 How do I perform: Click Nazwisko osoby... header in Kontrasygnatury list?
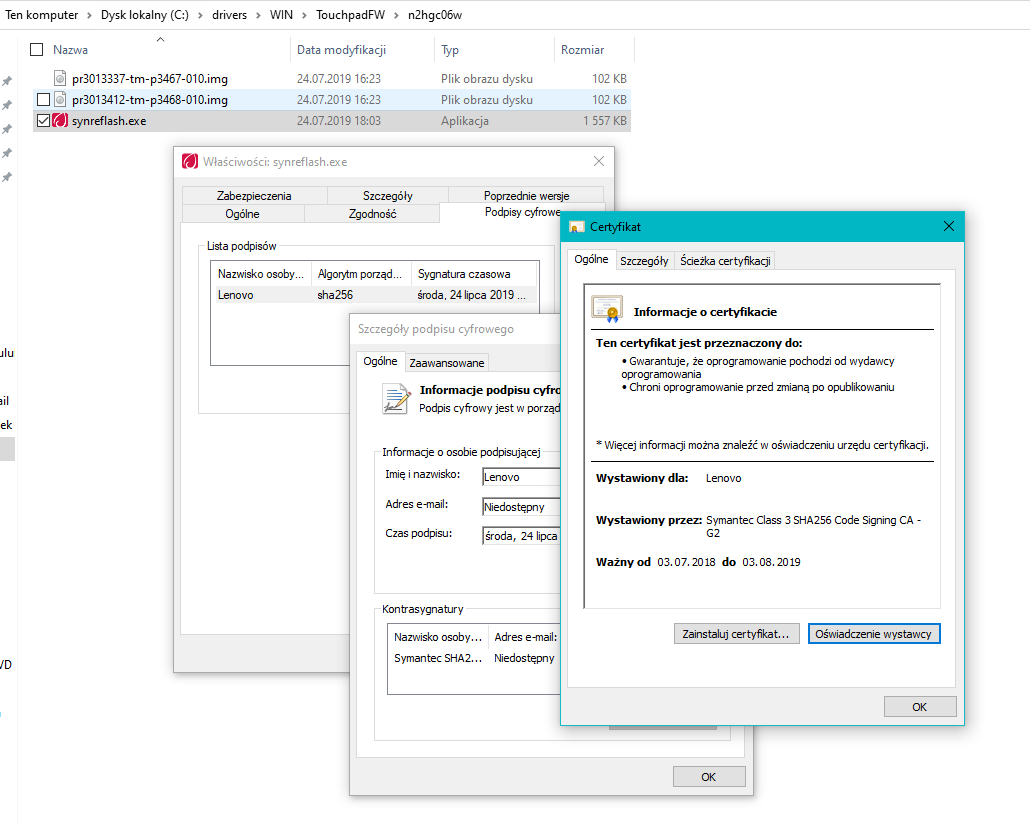click(x=438, y=637)
